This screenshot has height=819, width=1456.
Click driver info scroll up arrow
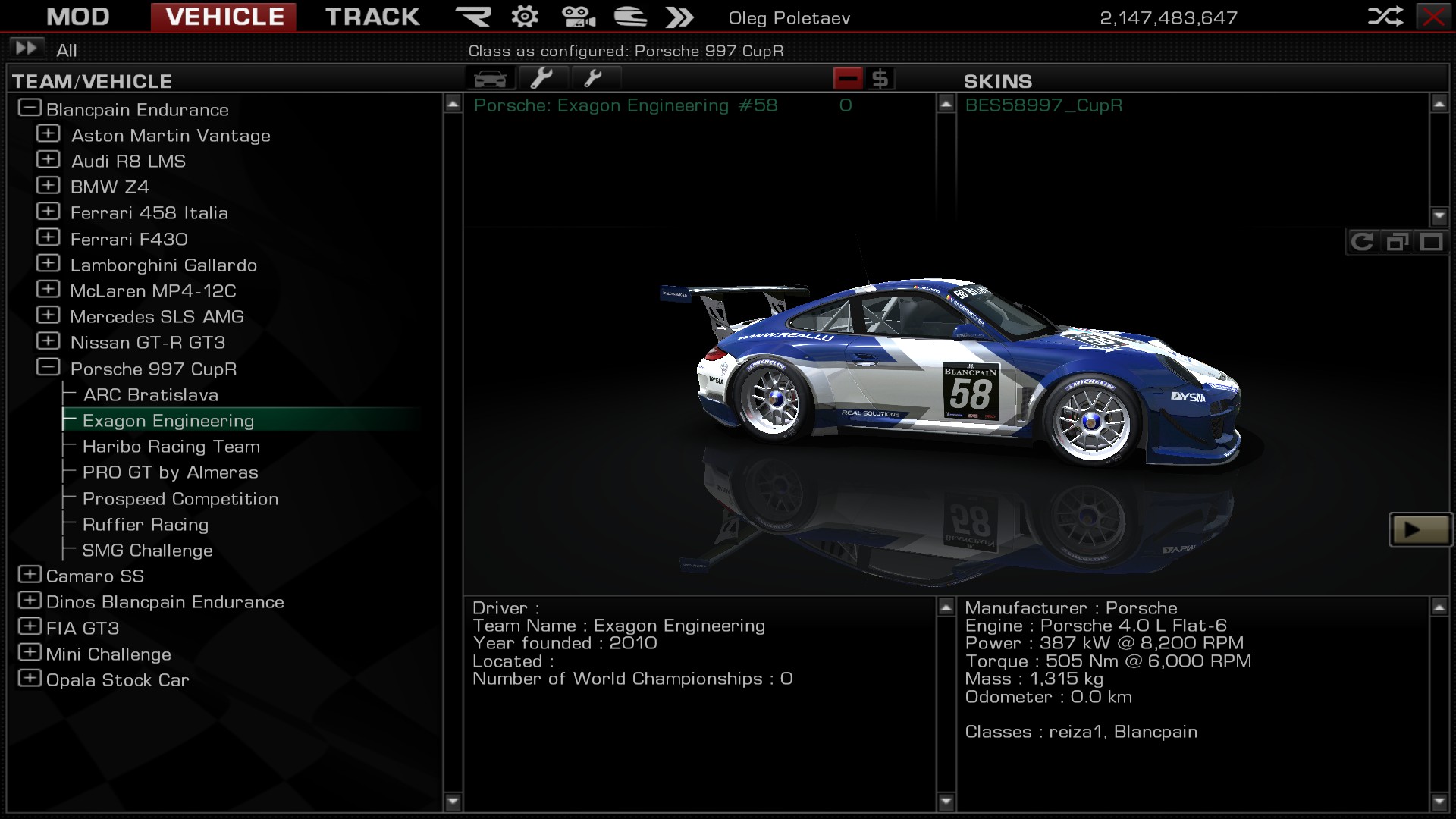click(x=946, y=607)
